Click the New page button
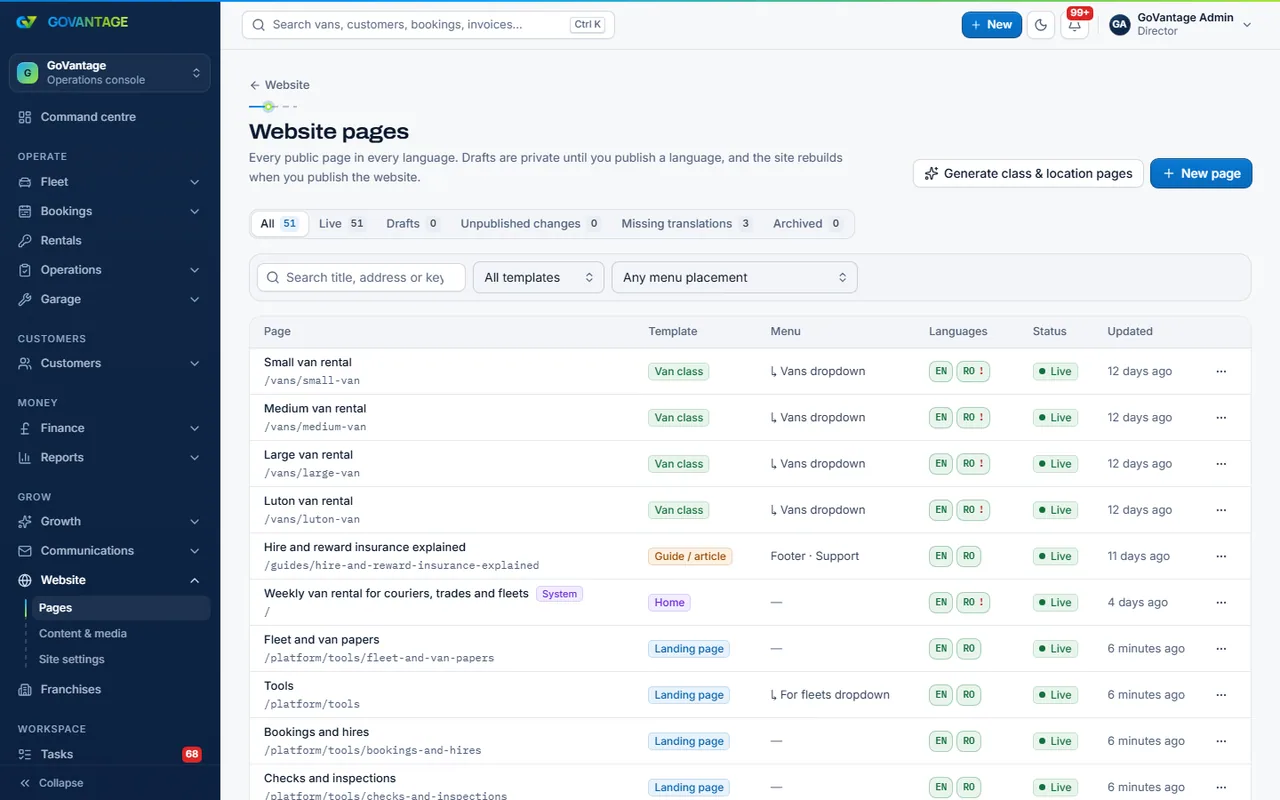This screenshot has height=800, width=1280. (1201, 173)
